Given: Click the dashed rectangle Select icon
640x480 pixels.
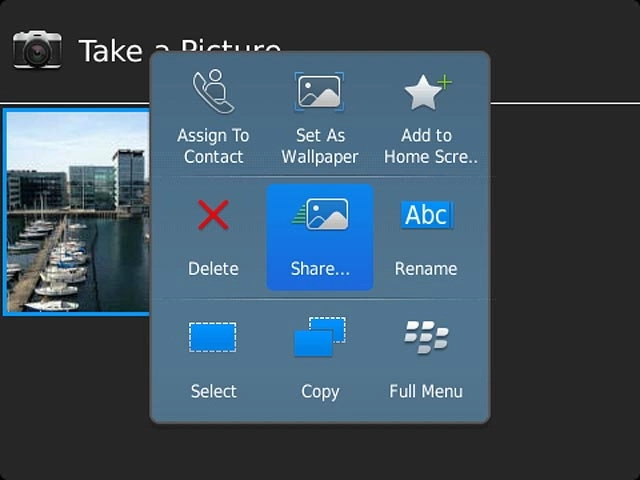Looking at the screenshot, I should [213, 338].
